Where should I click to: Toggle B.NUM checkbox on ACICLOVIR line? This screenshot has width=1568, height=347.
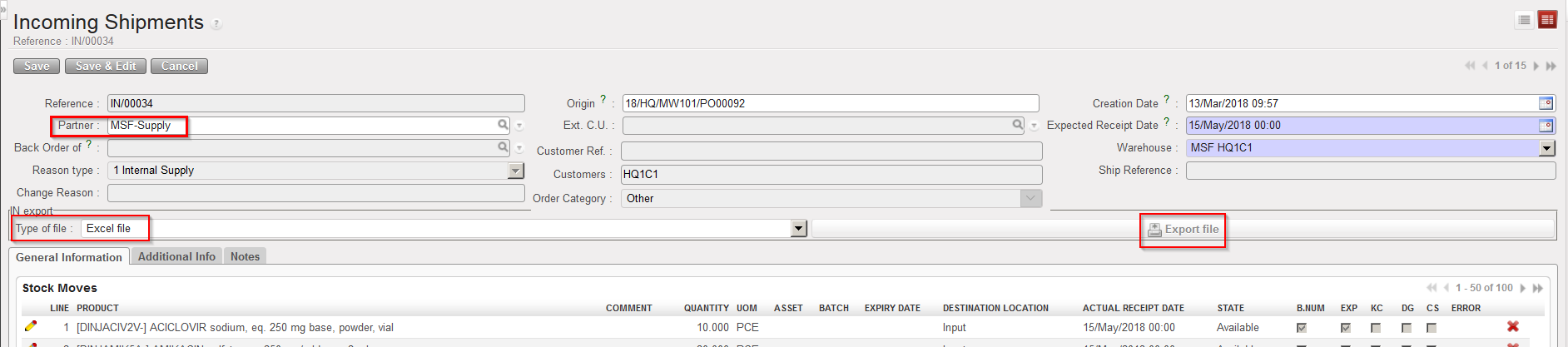[1302, 328]
